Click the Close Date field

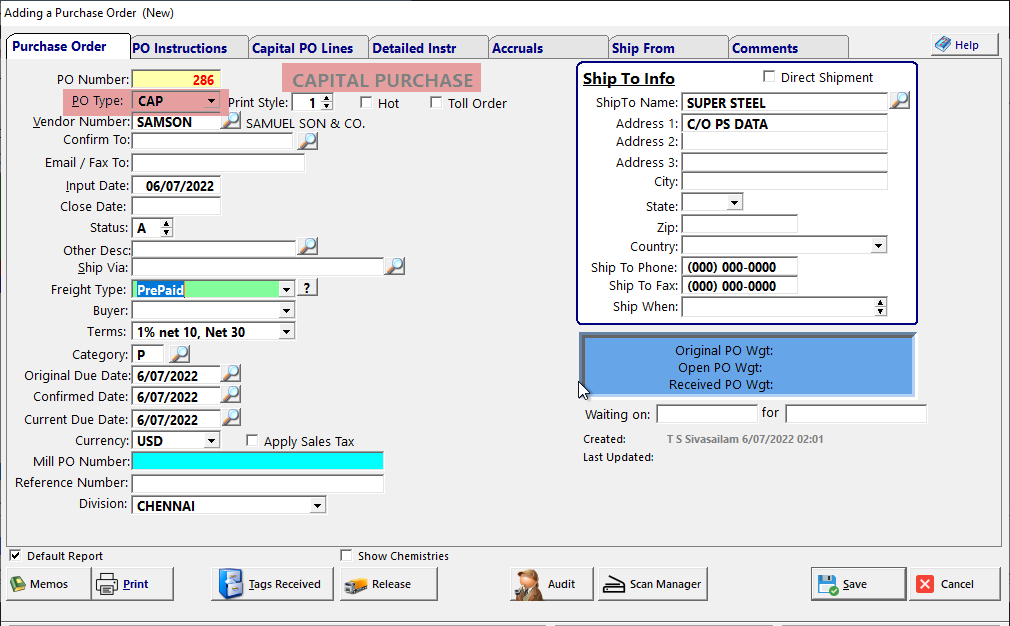pyautogui.click(x=176, y=206)
